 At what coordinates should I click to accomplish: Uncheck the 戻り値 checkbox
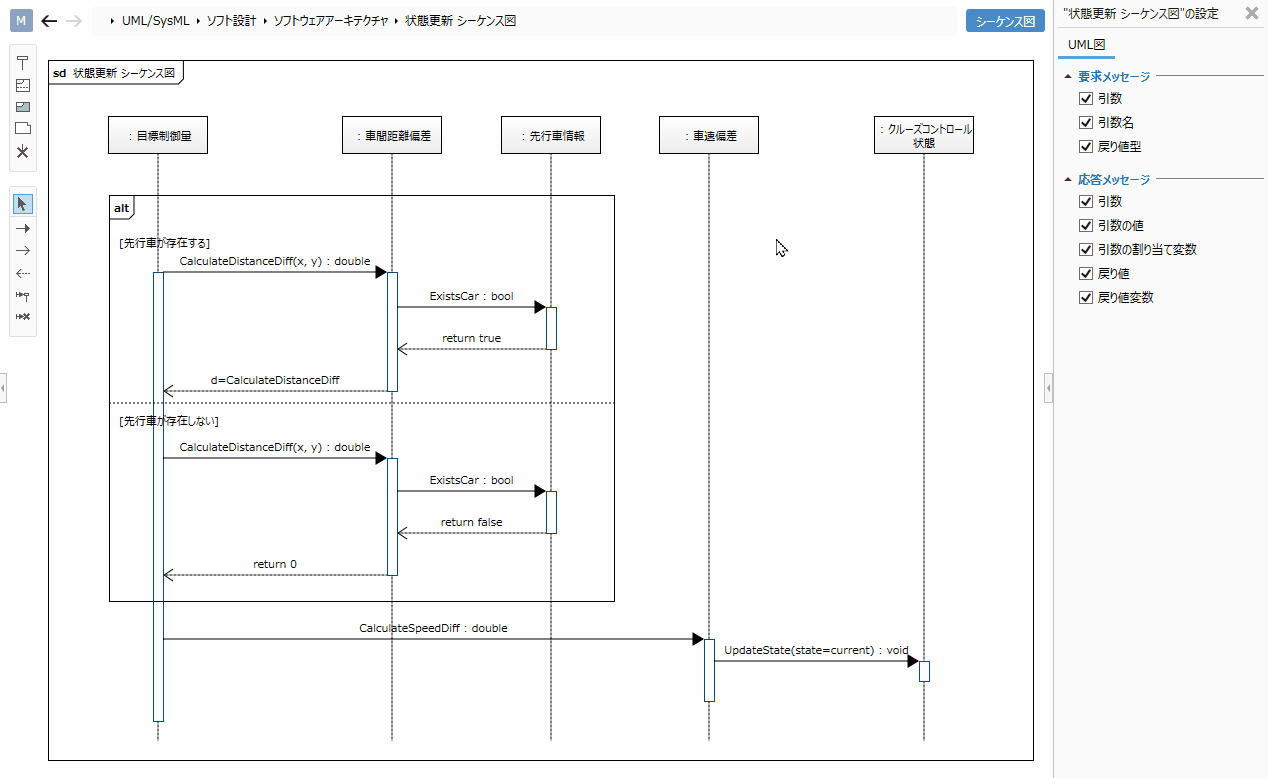coord(1085,273)
